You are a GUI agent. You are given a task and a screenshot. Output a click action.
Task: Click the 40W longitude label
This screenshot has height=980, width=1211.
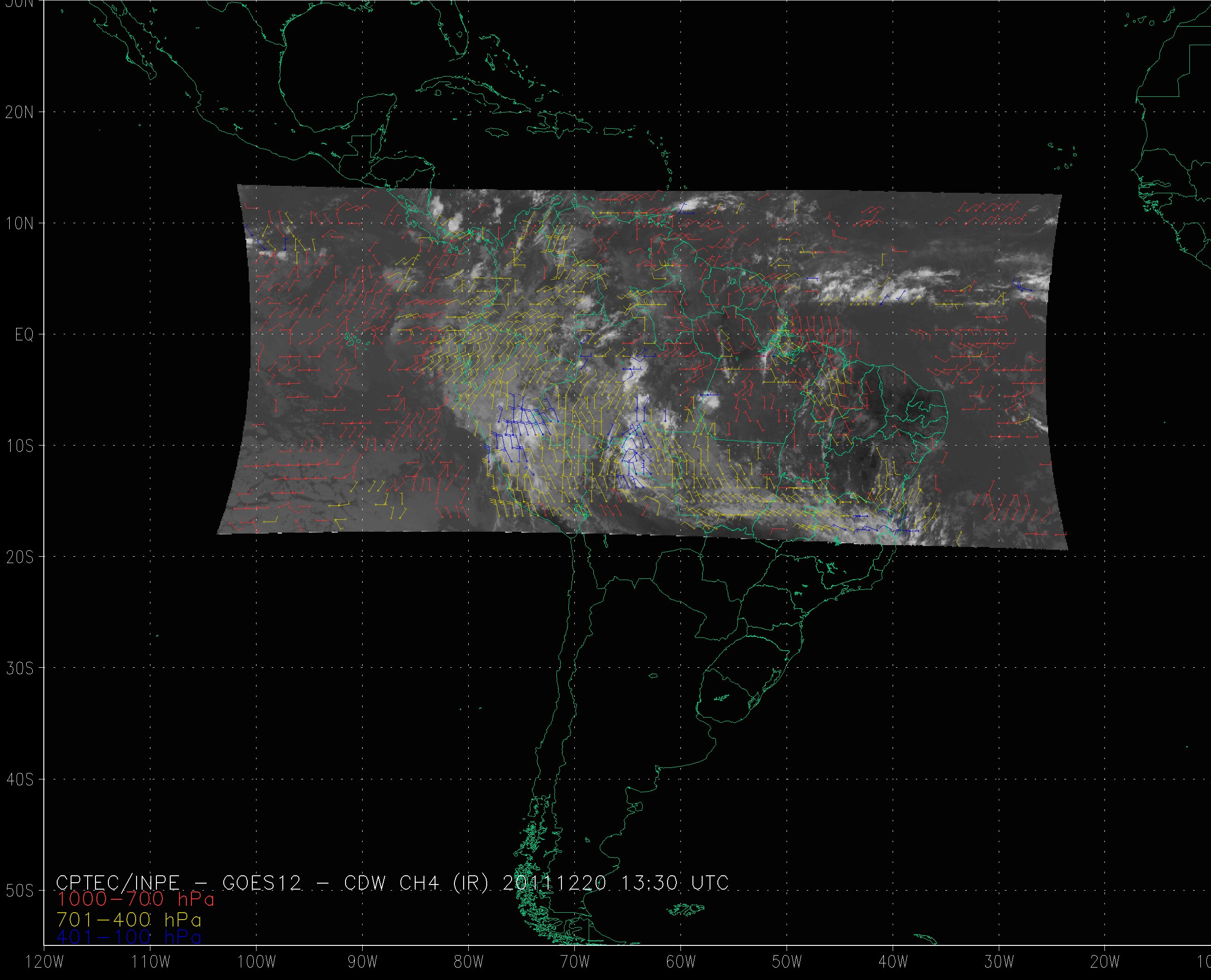893,962
